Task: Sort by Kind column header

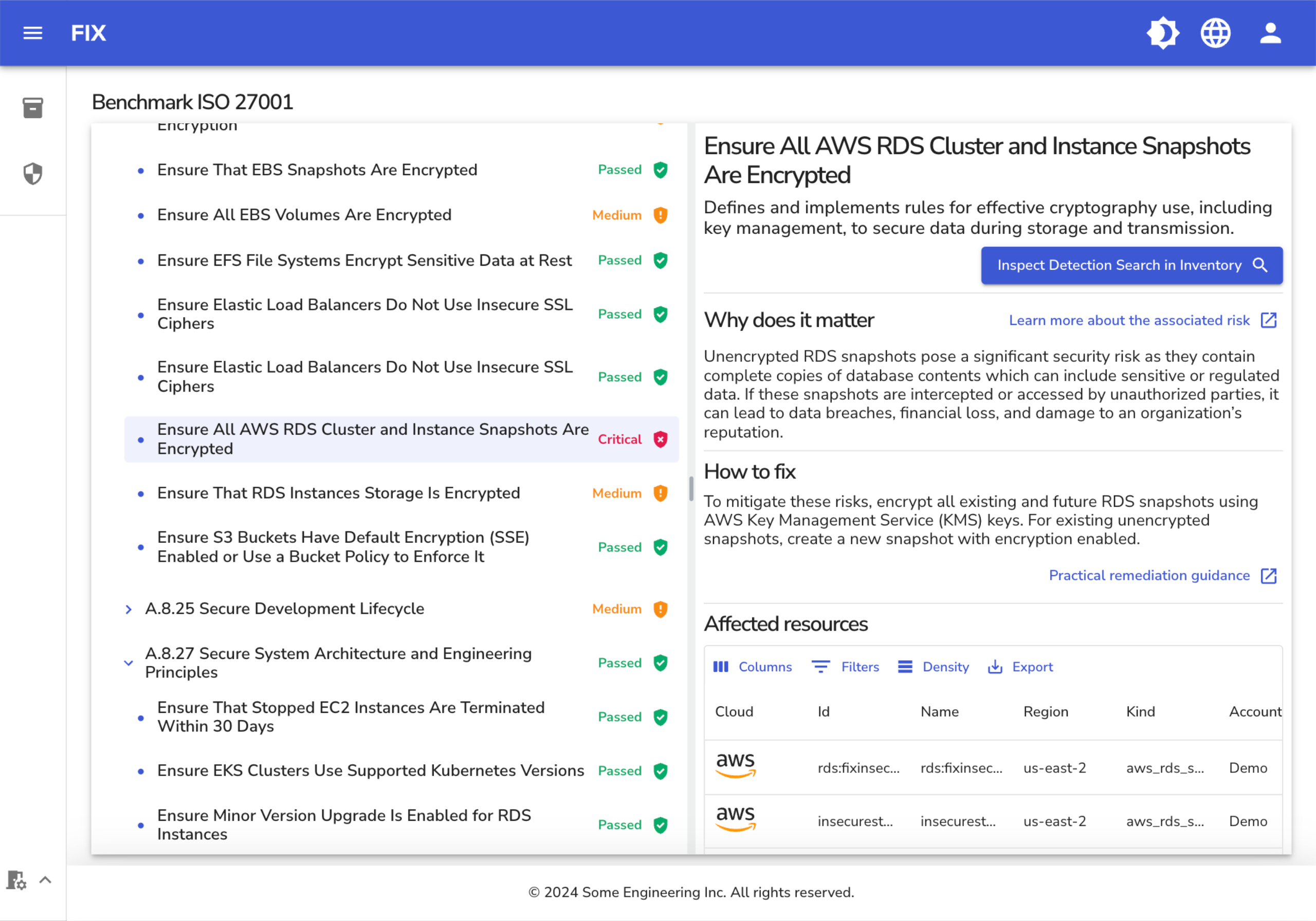Action: pos(1141,712)
